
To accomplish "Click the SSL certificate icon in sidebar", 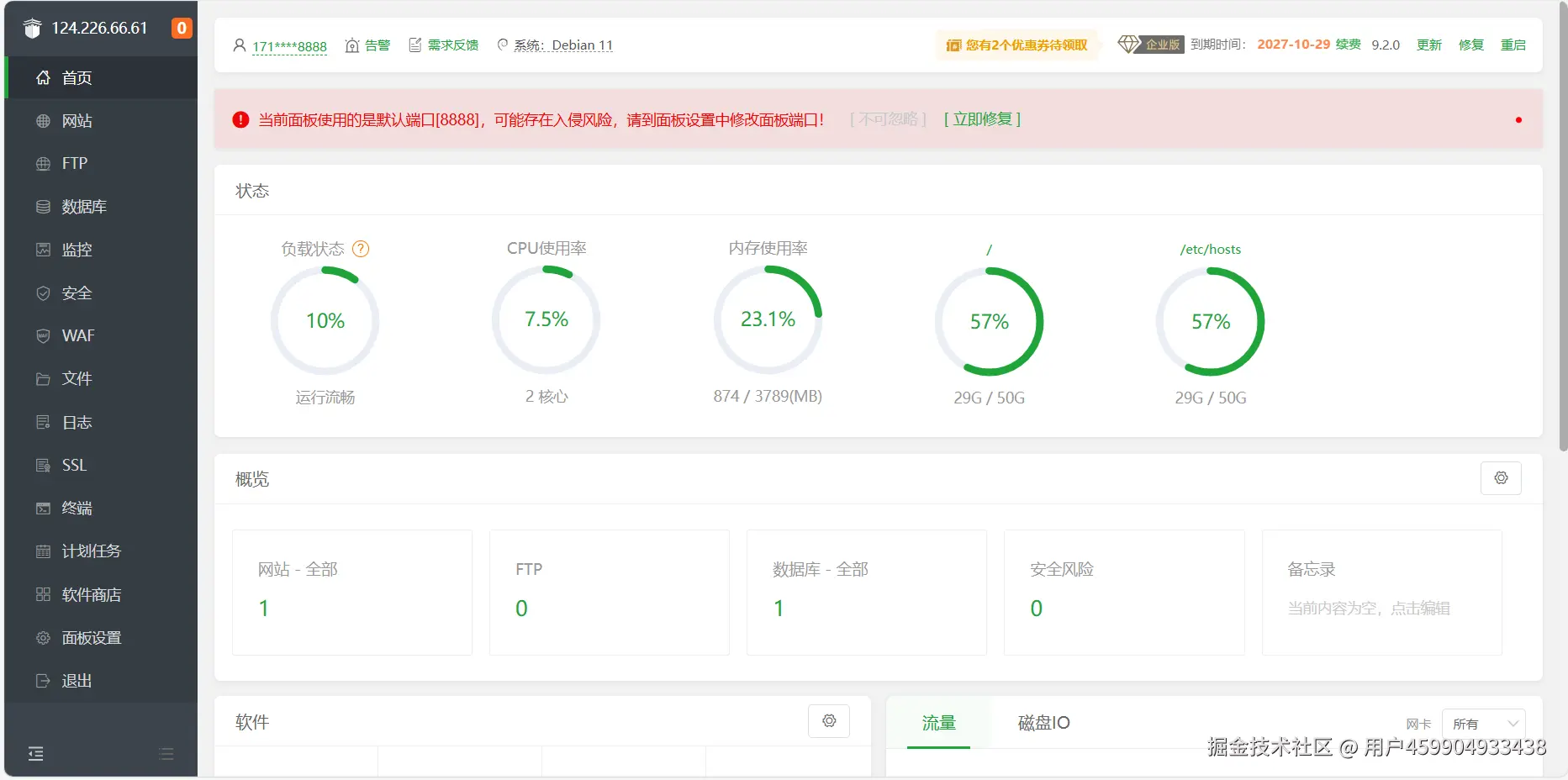I will pyautogui.click(x=43, y=466).
